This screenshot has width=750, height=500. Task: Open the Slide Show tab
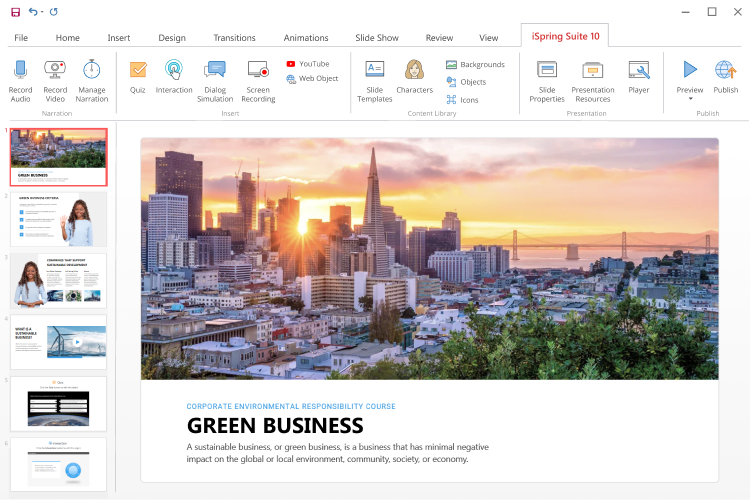click(377, 38)
